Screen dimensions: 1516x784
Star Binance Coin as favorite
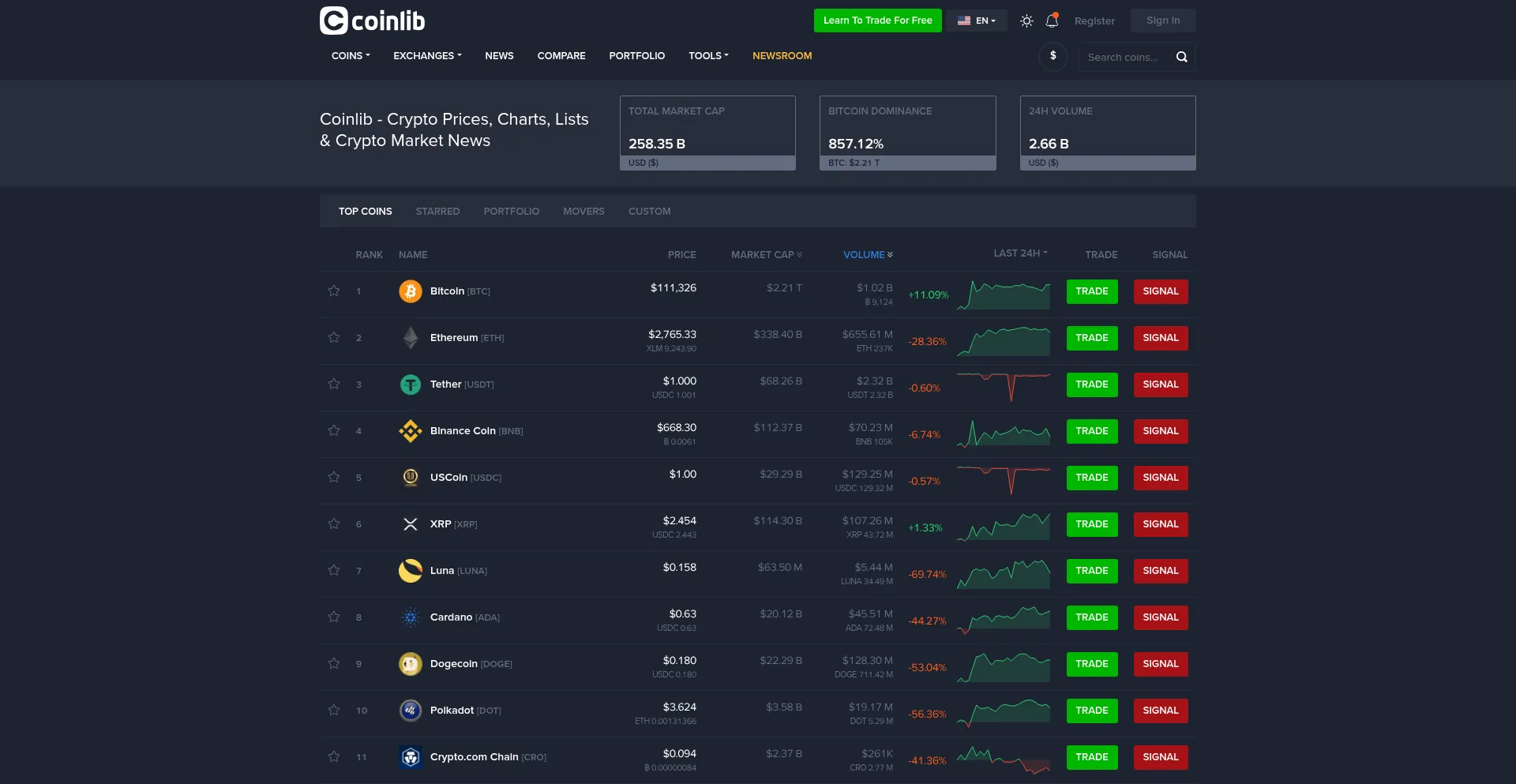pyautogui.click(x=334, y=430)
